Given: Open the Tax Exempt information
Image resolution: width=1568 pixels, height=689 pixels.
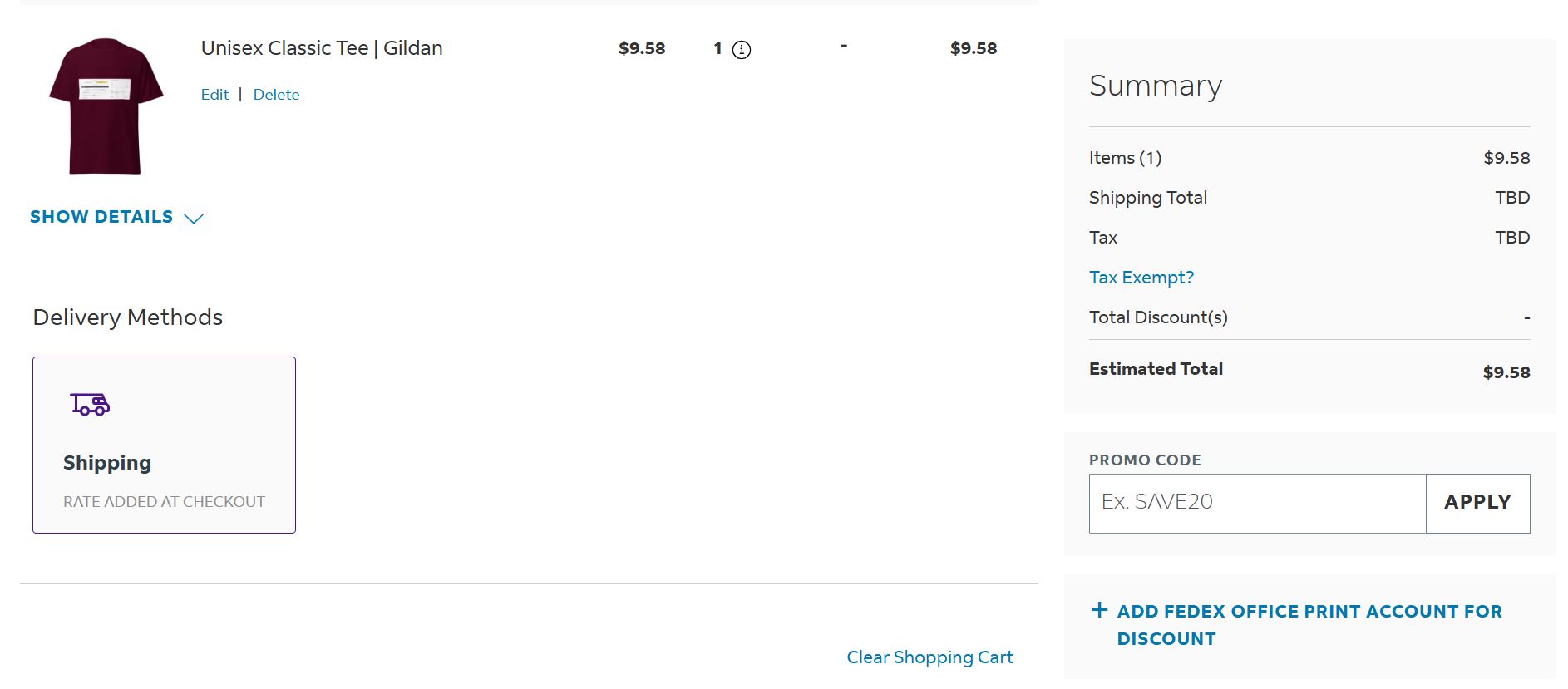Looking at the screenshot, I should 1141,277.
